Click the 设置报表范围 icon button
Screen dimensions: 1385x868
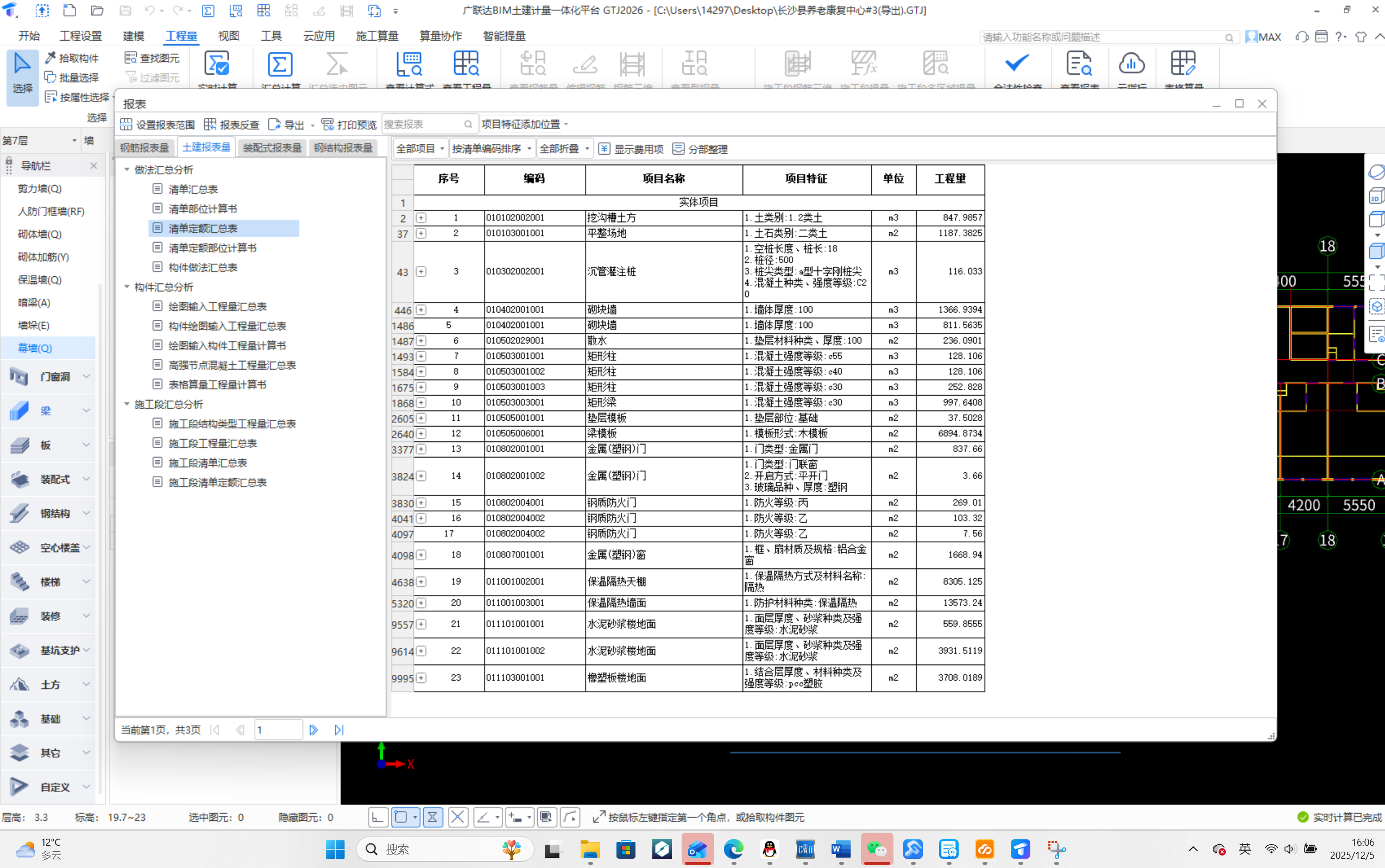coord(127,124)
